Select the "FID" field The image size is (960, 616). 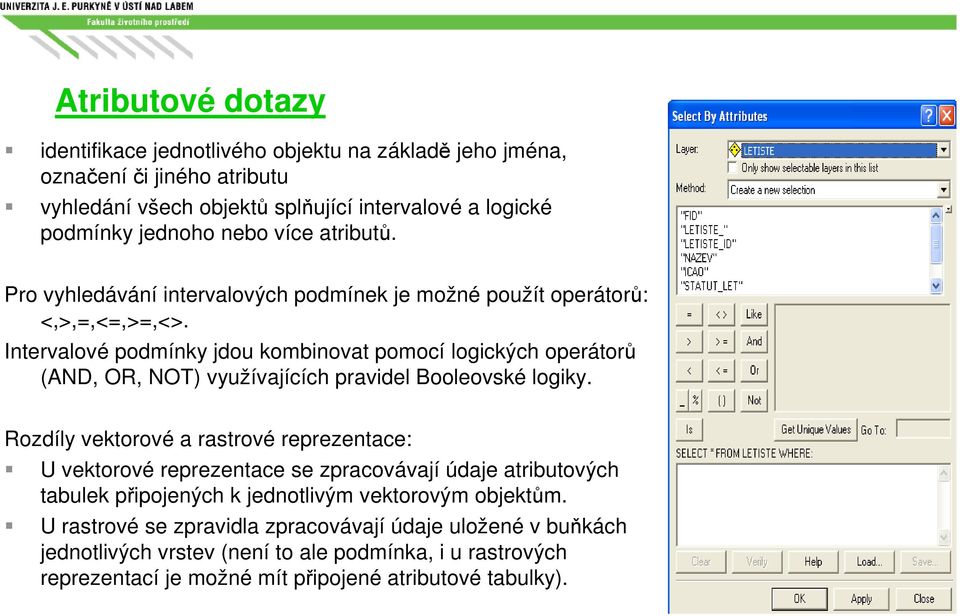click(691, 216)
